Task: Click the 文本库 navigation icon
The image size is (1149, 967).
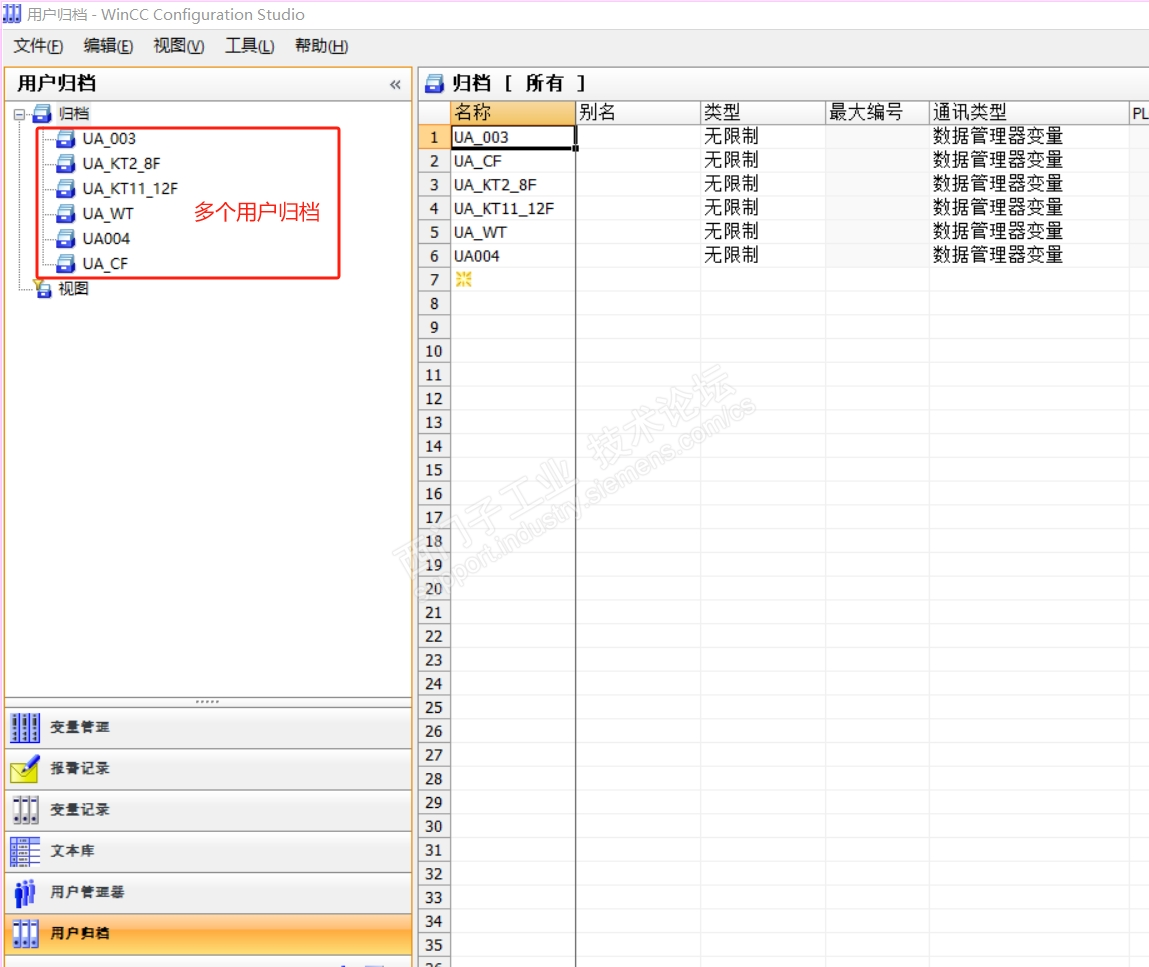Action: pos(25,851)
